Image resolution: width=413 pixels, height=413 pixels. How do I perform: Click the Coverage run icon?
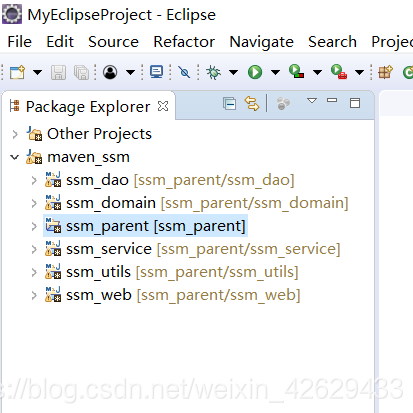click(x=296, y=71)
